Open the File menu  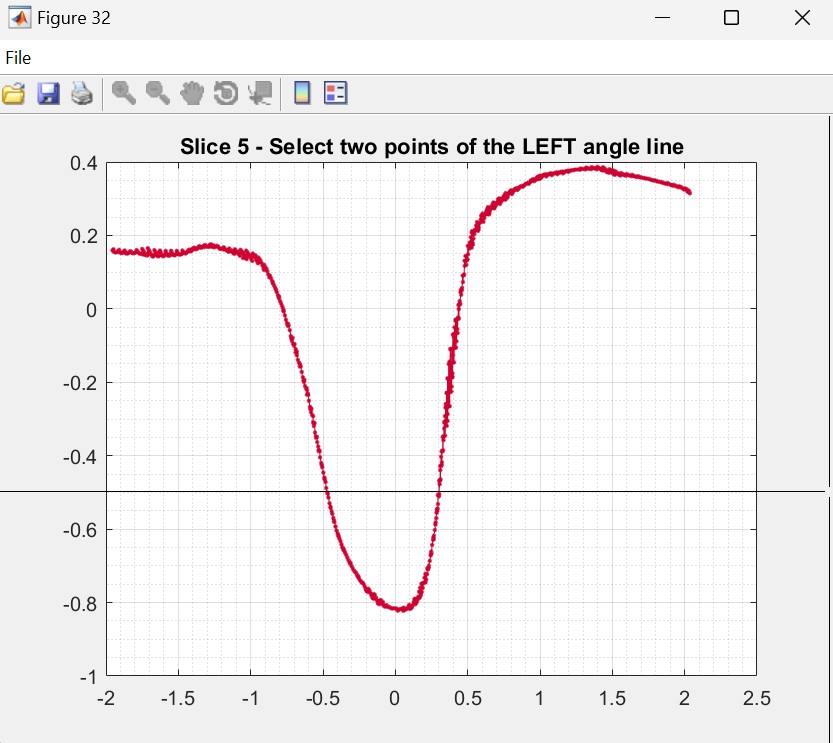point(18,58)
